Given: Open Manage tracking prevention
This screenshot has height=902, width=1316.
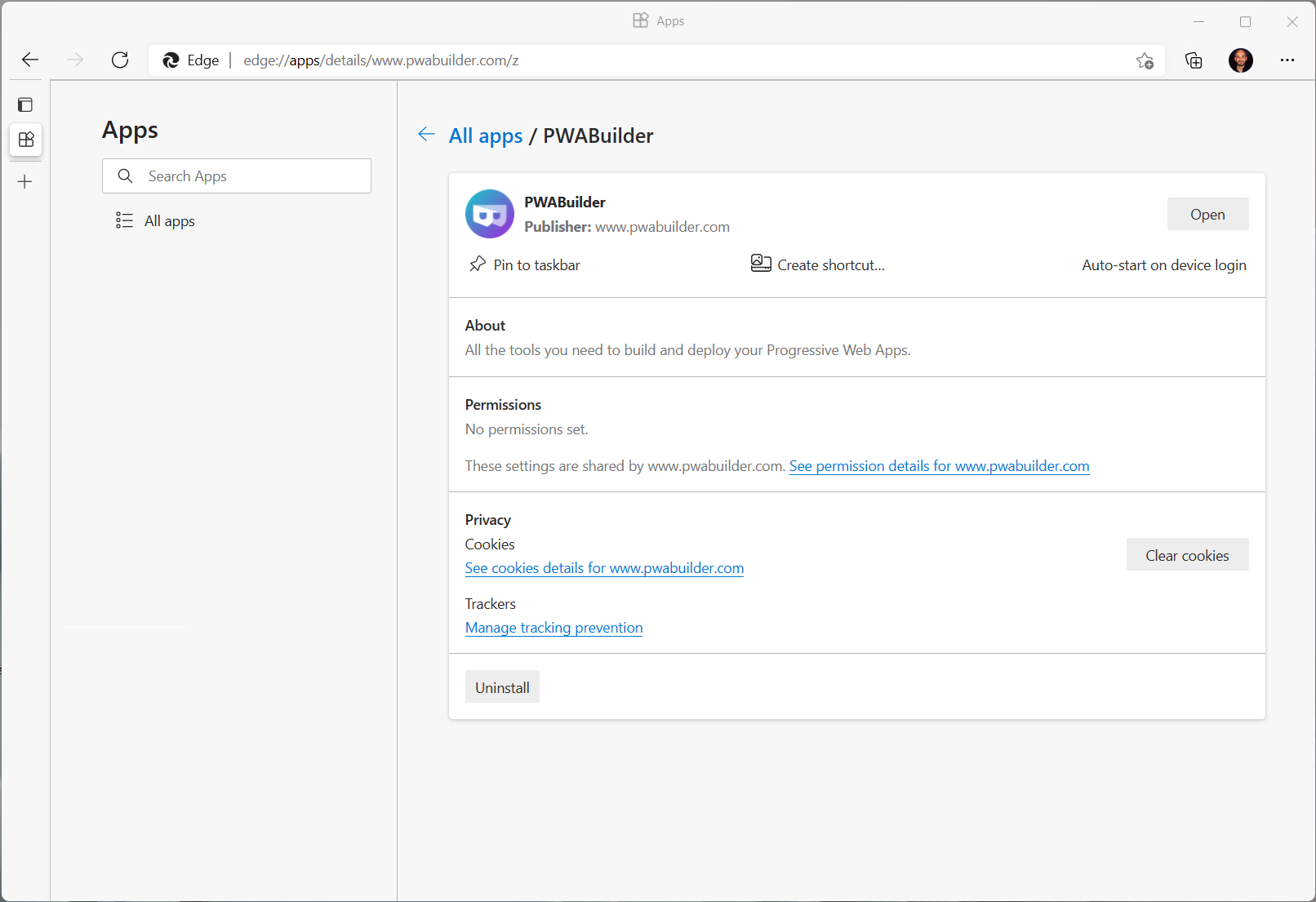Looking at the screenshot, I should pyautogui.click(x=554, y=628).
